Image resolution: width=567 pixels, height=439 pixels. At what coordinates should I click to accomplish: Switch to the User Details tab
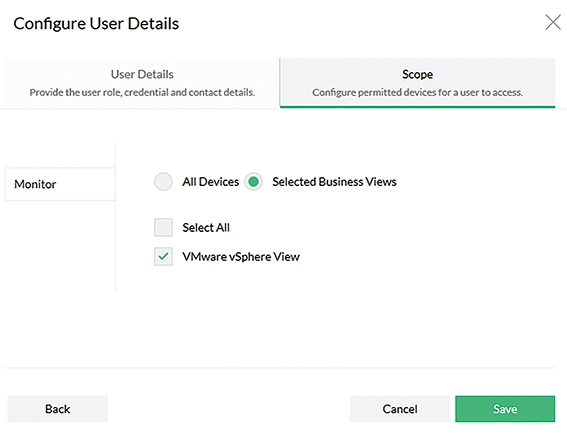(x=142, y=83)
